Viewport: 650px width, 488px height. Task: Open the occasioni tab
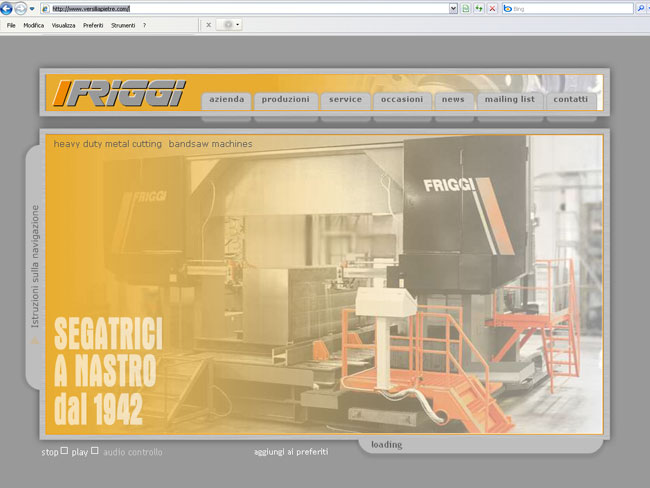tap(402, 100)
